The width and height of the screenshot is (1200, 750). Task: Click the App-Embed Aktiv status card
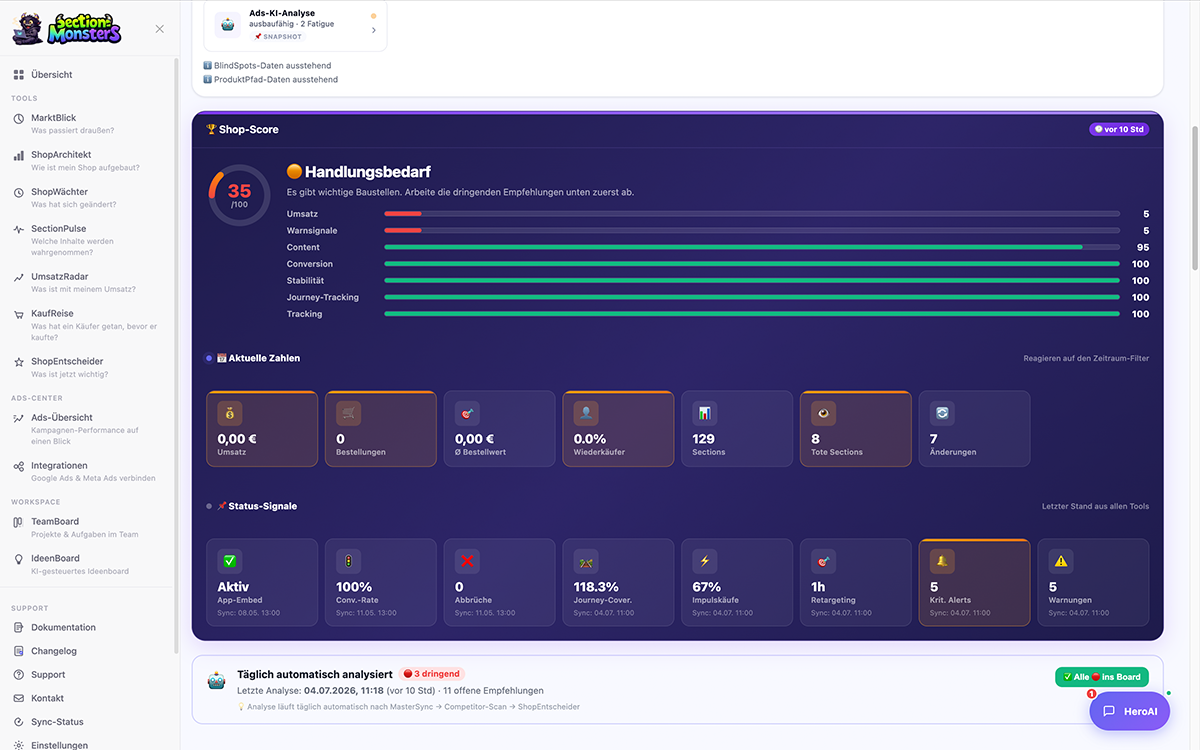coord(262,582)
